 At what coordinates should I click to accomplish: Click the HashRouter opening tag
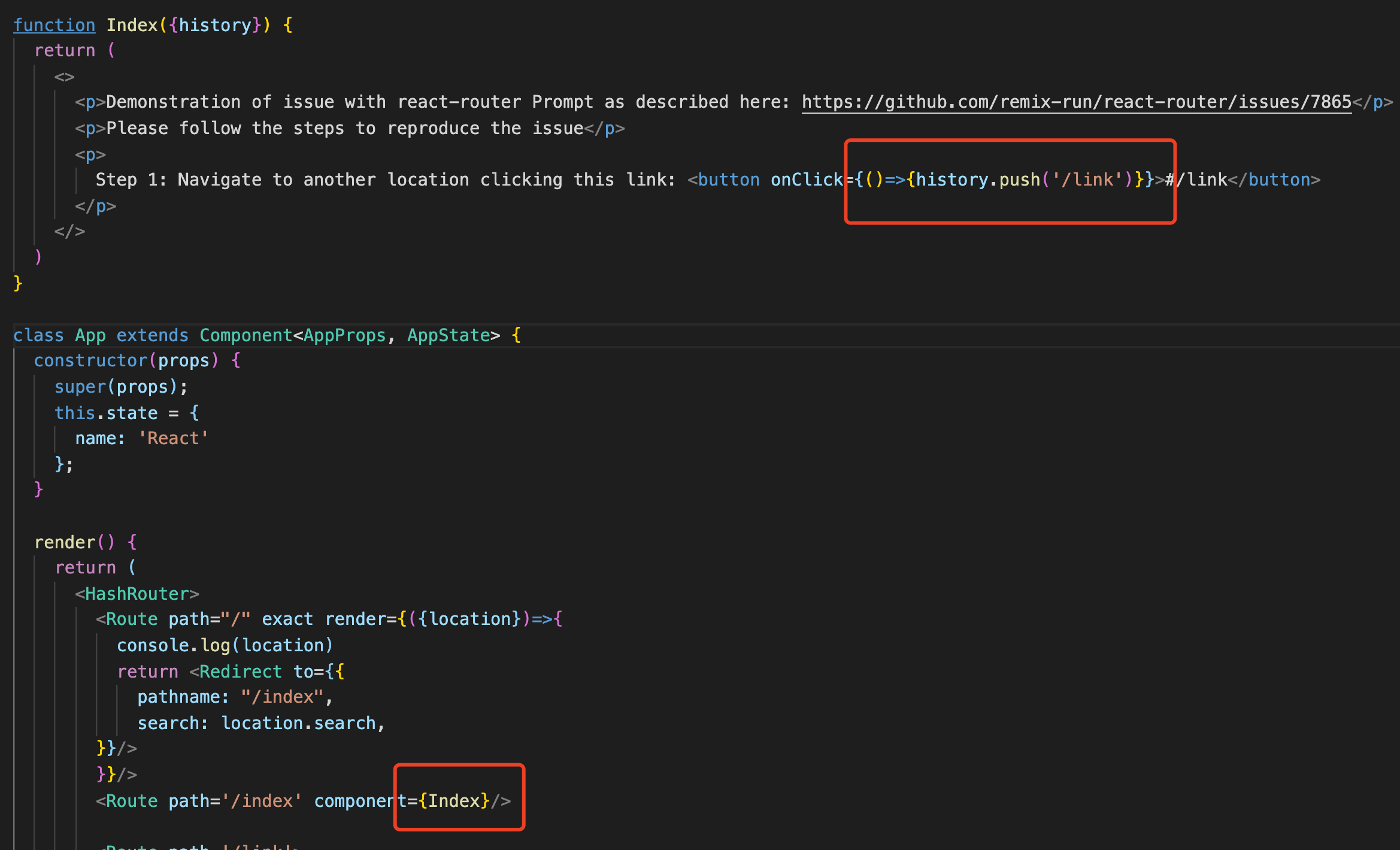click(137, 594)
